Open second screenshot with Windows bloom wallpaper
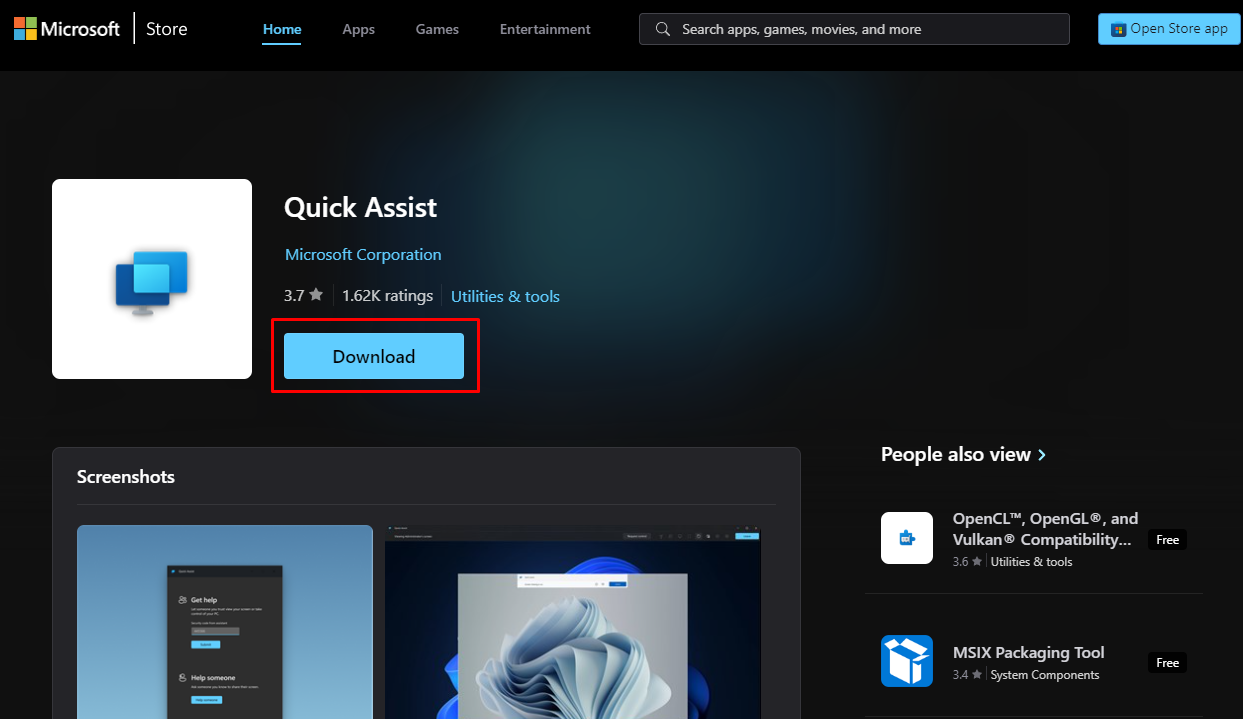This screenshot has width=1243, height=719. pyautogui.click(x=573, y=622)
